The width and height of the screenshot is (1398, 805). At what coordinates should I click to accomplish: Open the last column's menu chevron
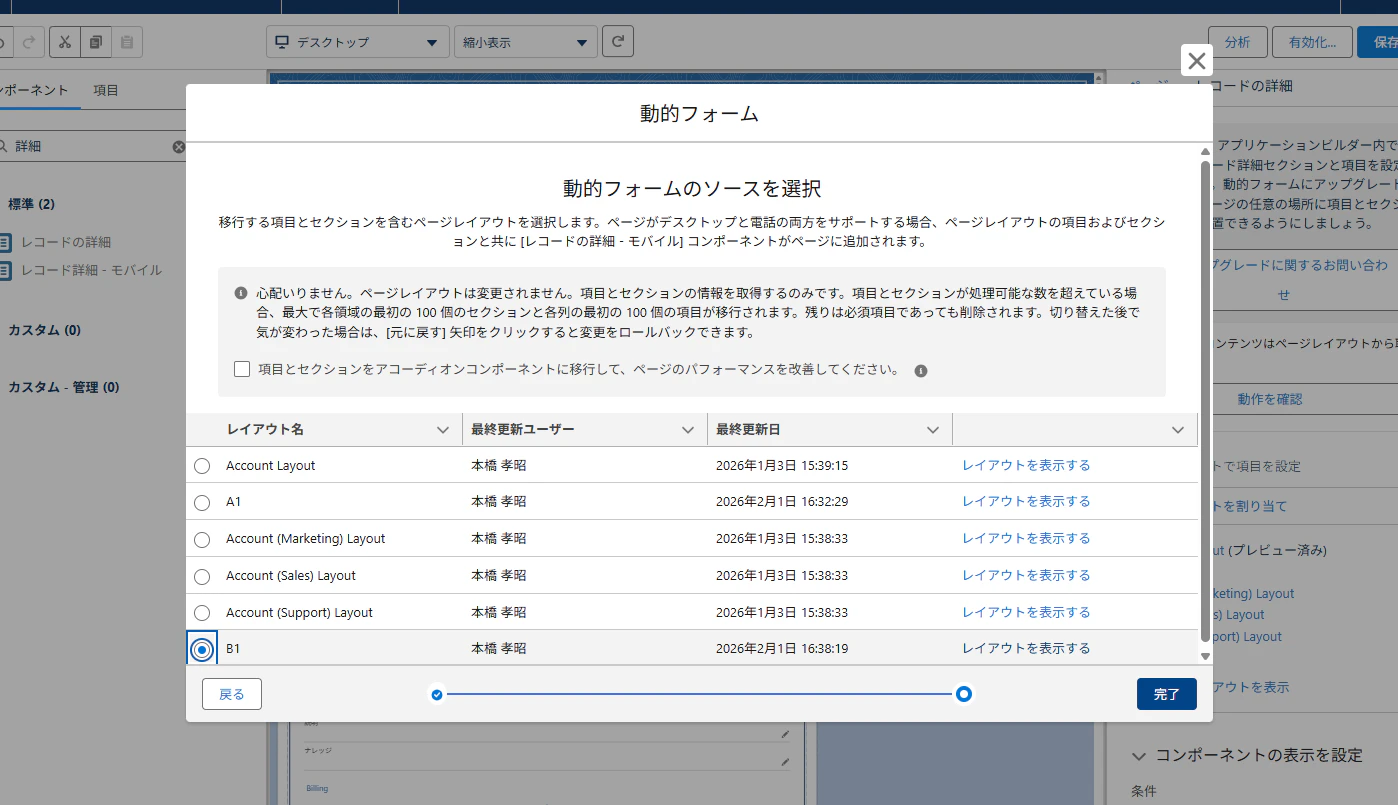tap(1177, 430)
